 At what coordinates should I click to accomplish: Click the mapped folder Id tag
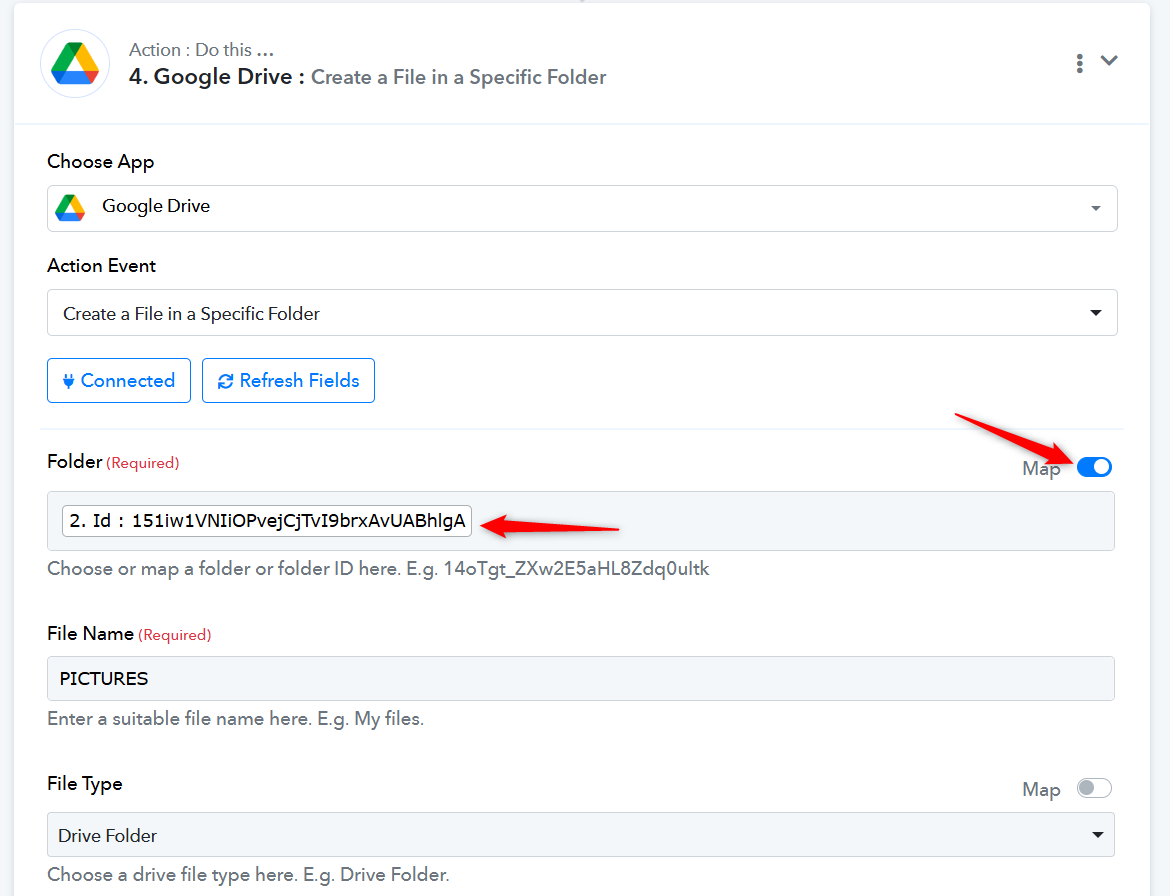coord(267,521)
